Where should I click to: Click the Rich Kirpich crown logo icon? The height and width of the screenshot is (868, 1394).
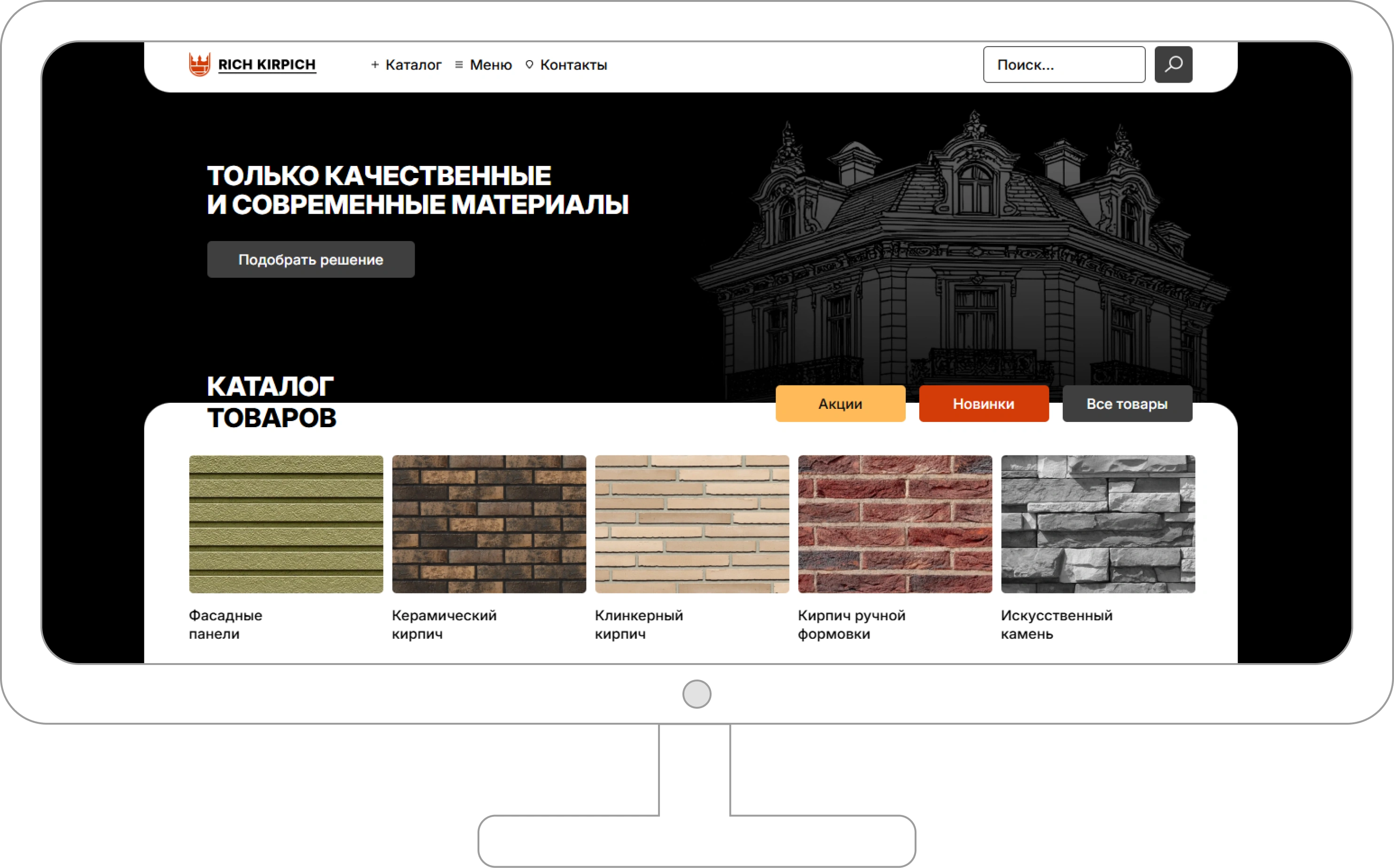pyautogui.click(x=199, y=64)
